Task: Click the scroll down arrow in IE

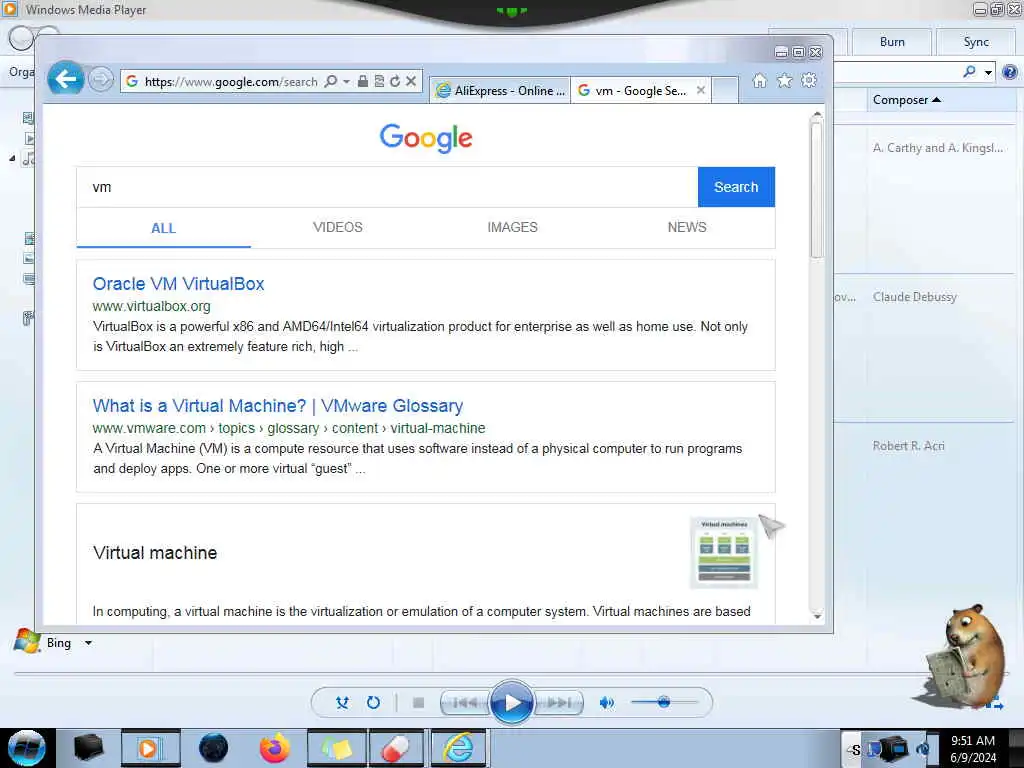Action: click(816, 616)
